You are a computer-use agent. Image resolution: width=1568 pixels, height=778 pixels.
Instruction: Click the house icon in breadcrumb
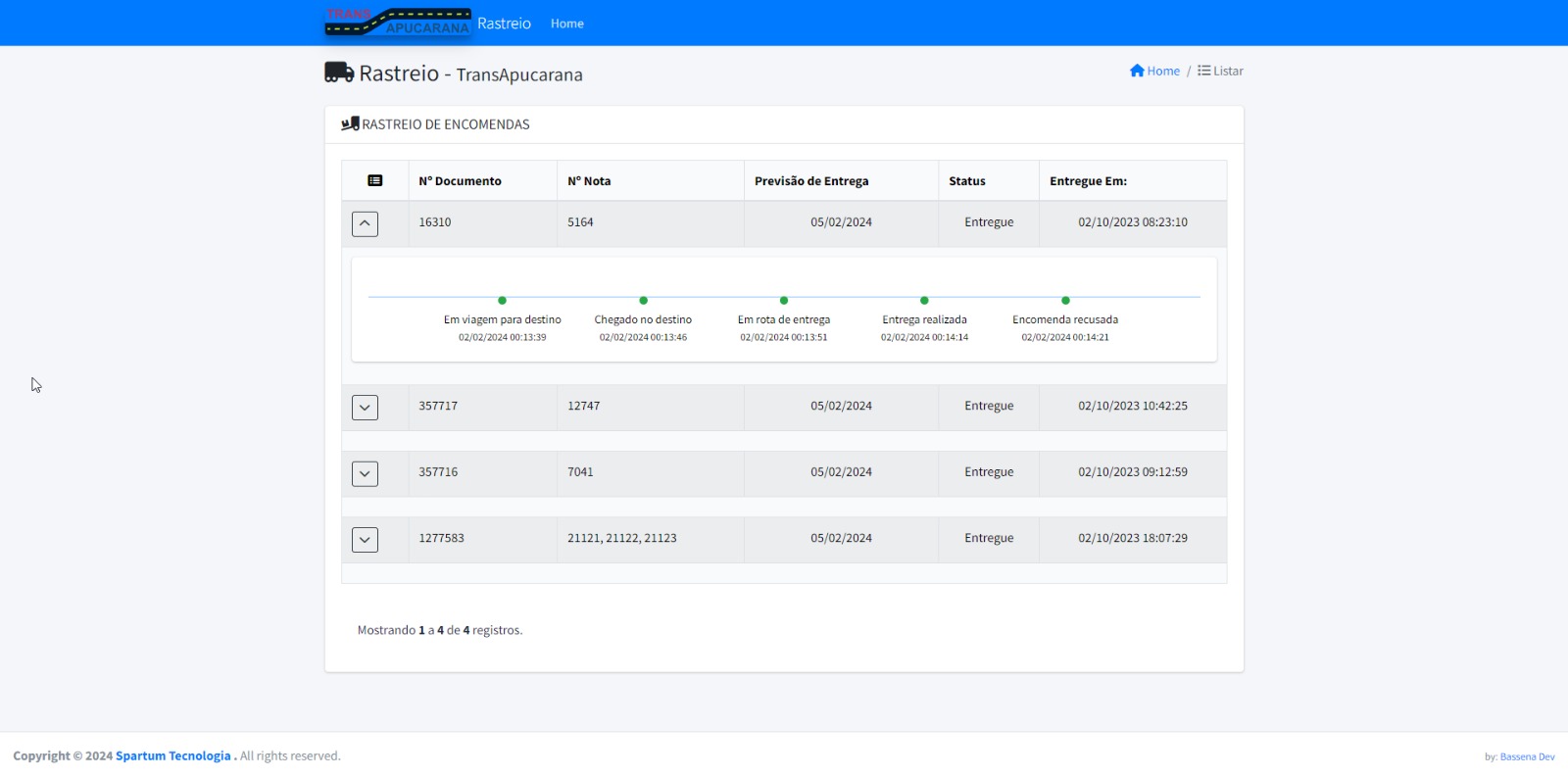click(x=1137, y=71)
